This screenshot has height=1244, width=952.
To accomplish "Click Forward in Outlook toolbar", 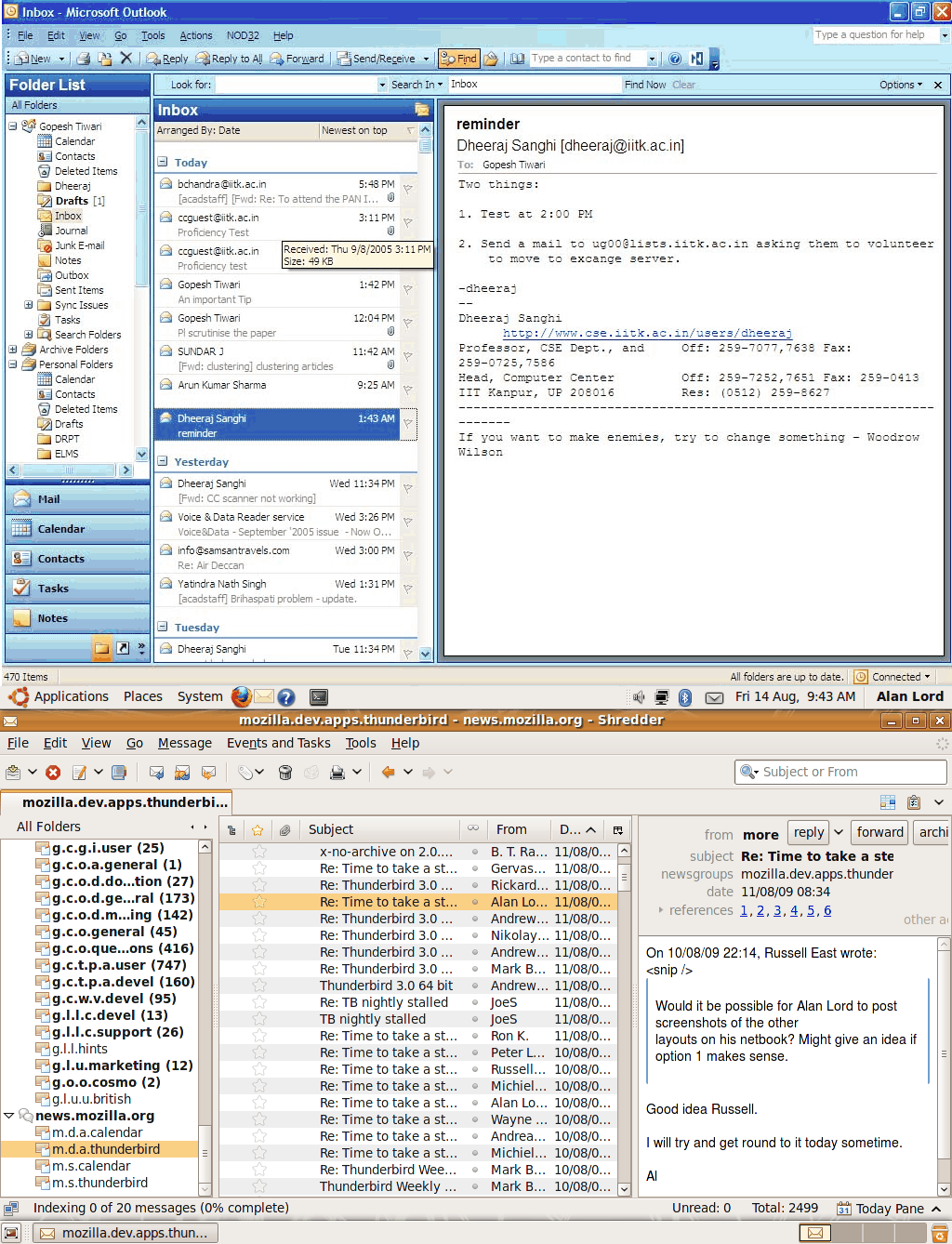I will [297, 59].
